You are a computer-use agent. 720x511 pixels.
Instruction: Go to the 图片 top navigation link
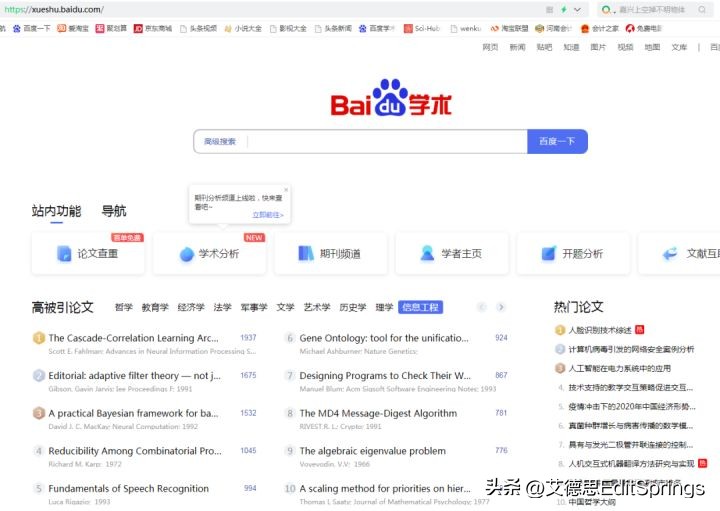click(x=598, y=47)
